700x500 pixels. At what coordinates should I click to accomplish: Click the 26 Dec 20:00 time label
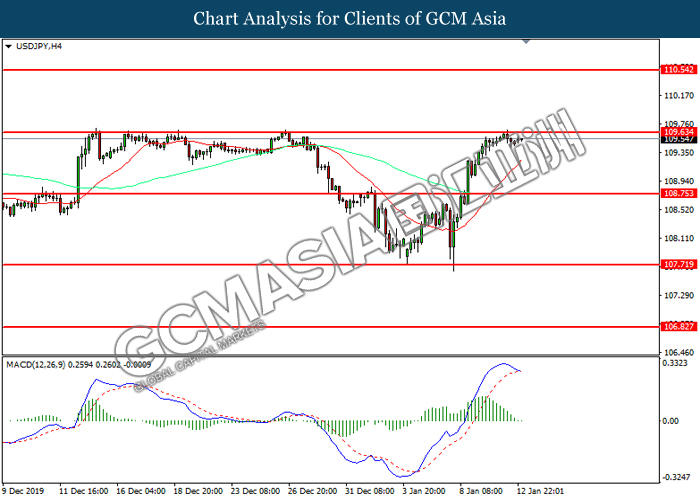tap(312, 491)
